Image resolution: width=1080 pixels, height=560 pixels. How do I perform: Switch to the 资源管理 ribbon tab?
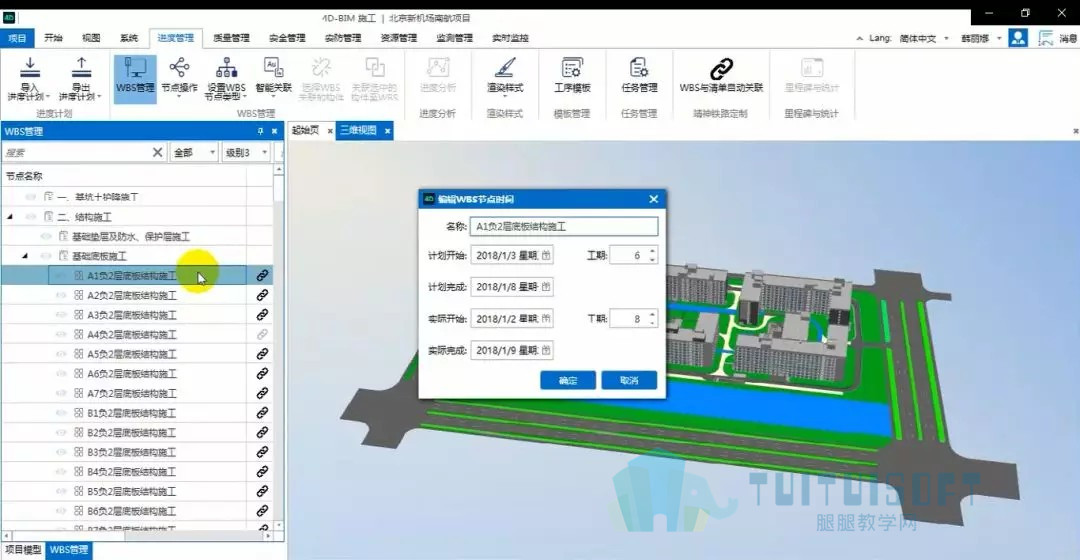[x=399, y=38]
